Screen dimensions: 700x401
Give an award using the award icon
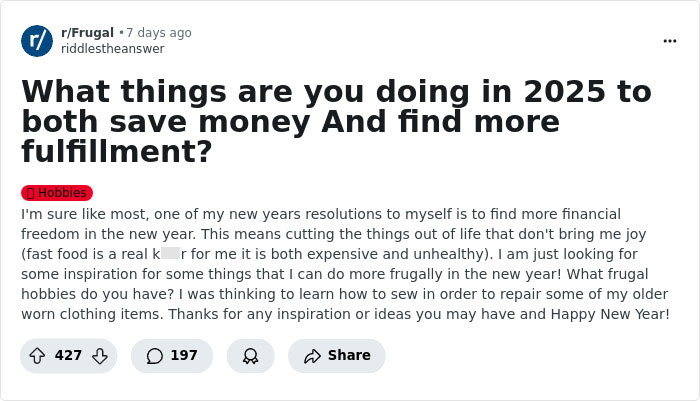pos(250,355)
